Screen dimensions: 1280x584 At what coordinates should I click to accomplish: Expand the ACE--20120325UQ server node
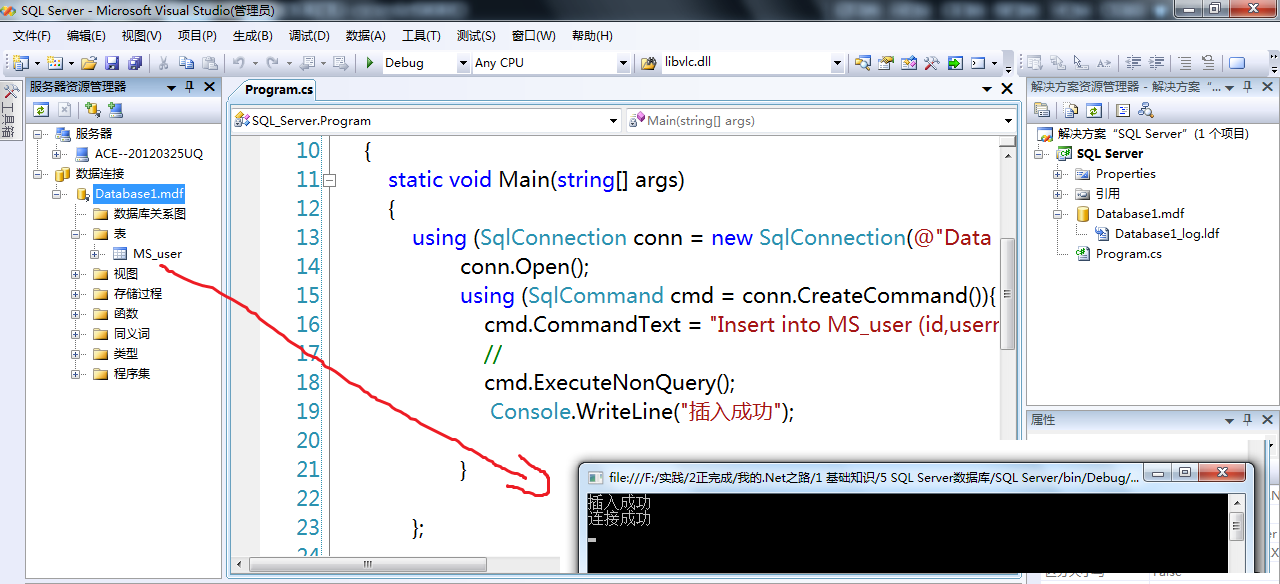click(57, 154)
